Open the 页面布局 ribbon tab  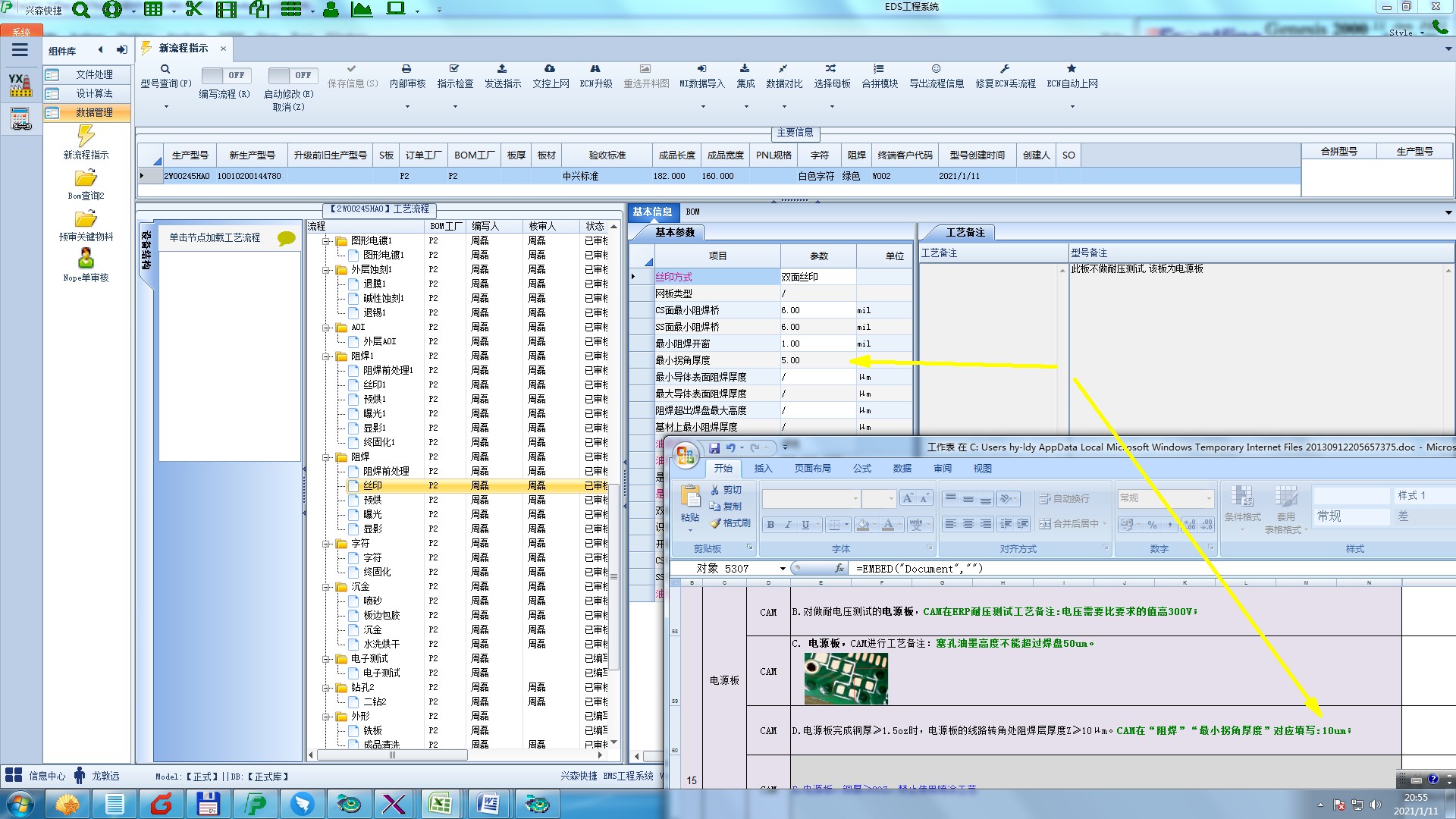pos(812,469)
